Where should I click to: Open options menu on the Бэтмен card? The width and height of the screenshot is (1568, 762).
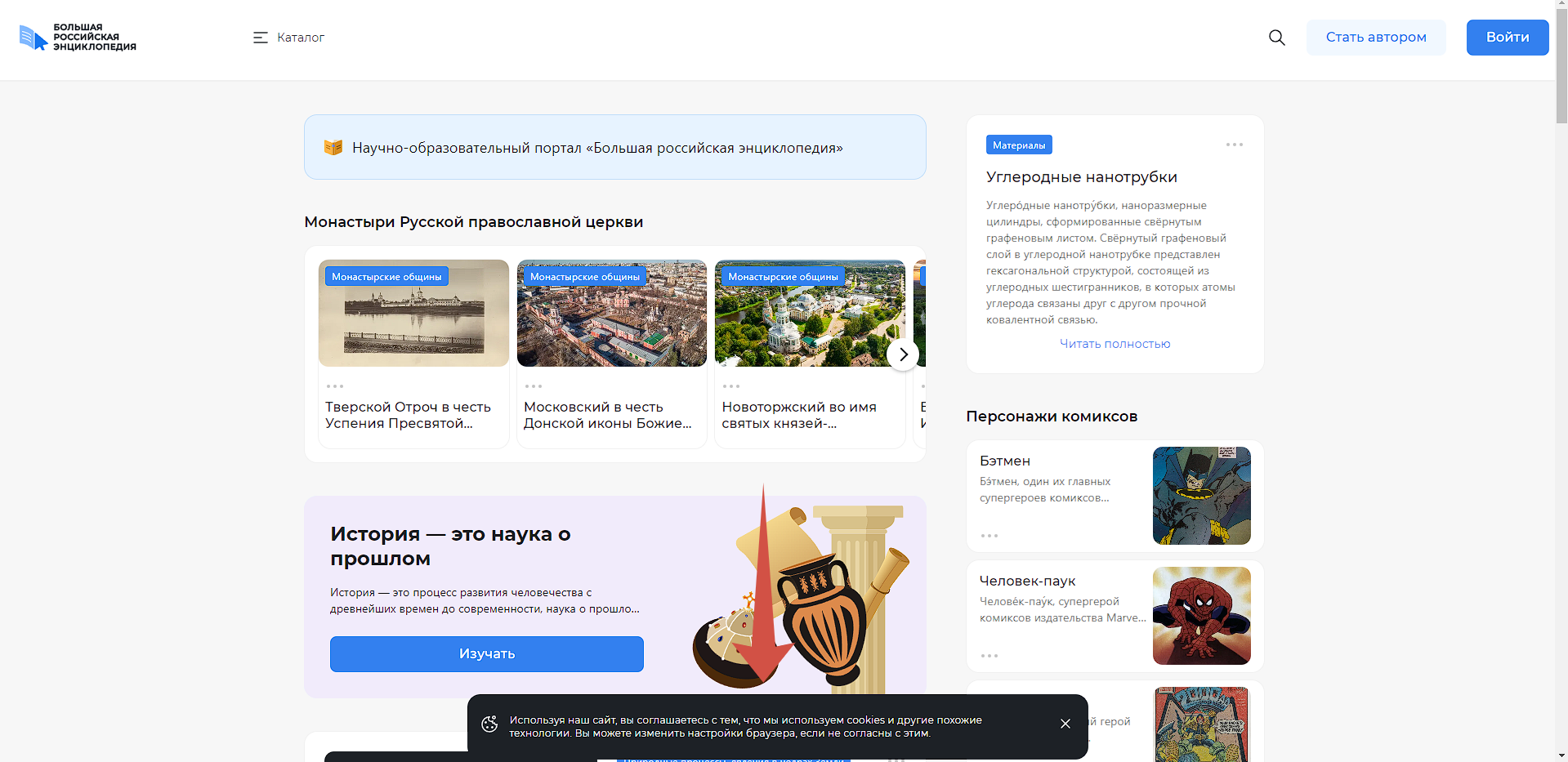tap(989, 537)
